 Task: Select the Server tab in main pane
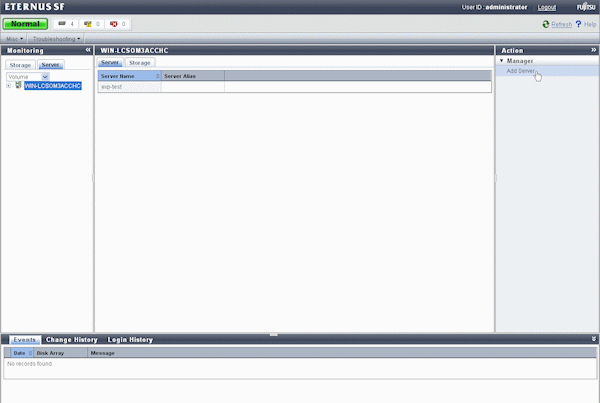[110, 62]
